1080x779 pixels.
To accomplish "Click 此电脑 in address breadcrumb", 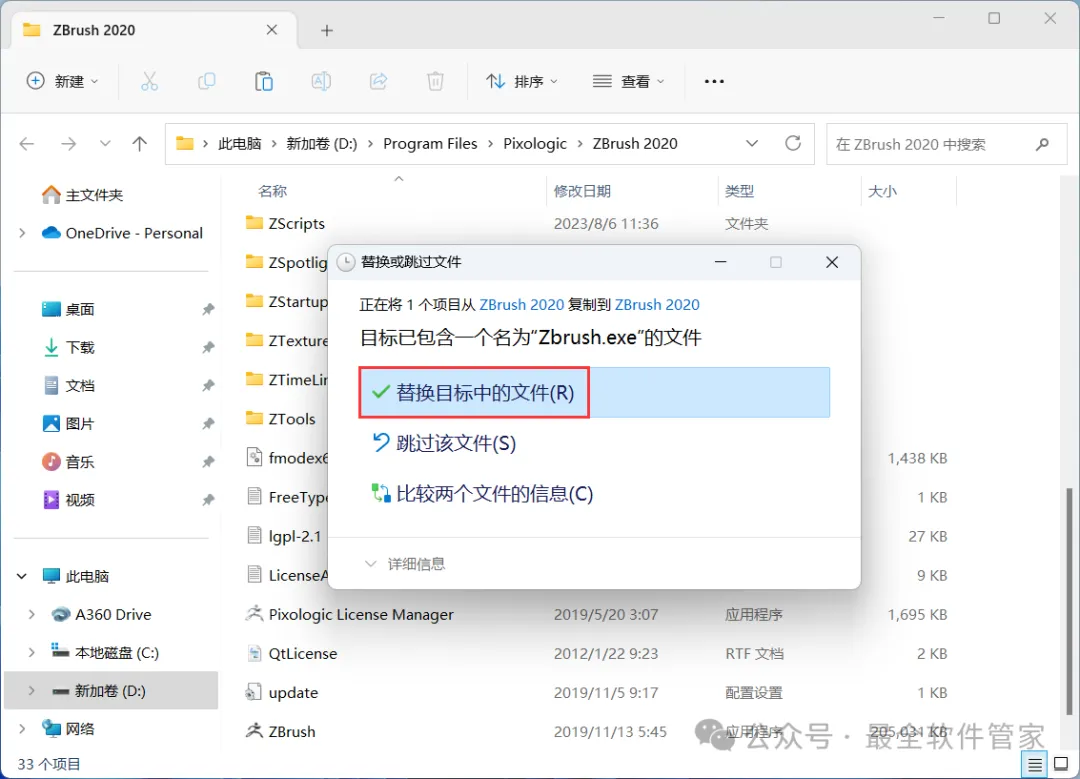I will [x=240, y=143].
